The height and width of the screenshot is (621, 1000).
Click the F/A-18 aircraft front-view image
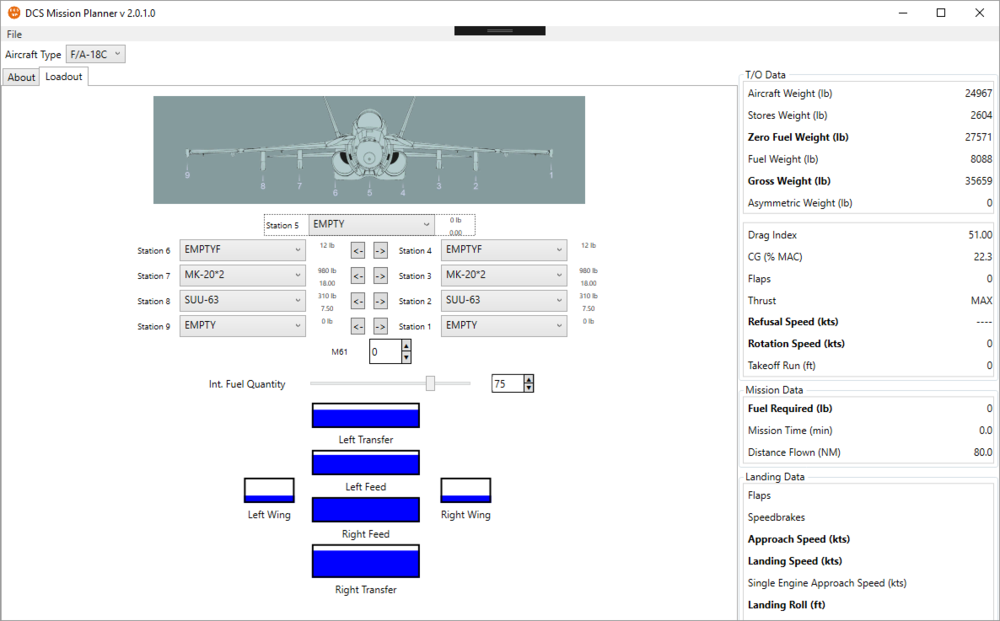[x=369, y=150]
